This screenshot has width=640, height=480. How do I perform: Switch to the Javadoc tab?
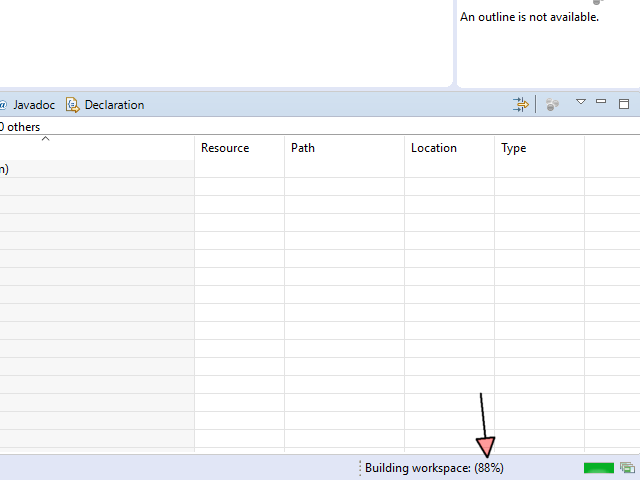[x=34, y=105]
